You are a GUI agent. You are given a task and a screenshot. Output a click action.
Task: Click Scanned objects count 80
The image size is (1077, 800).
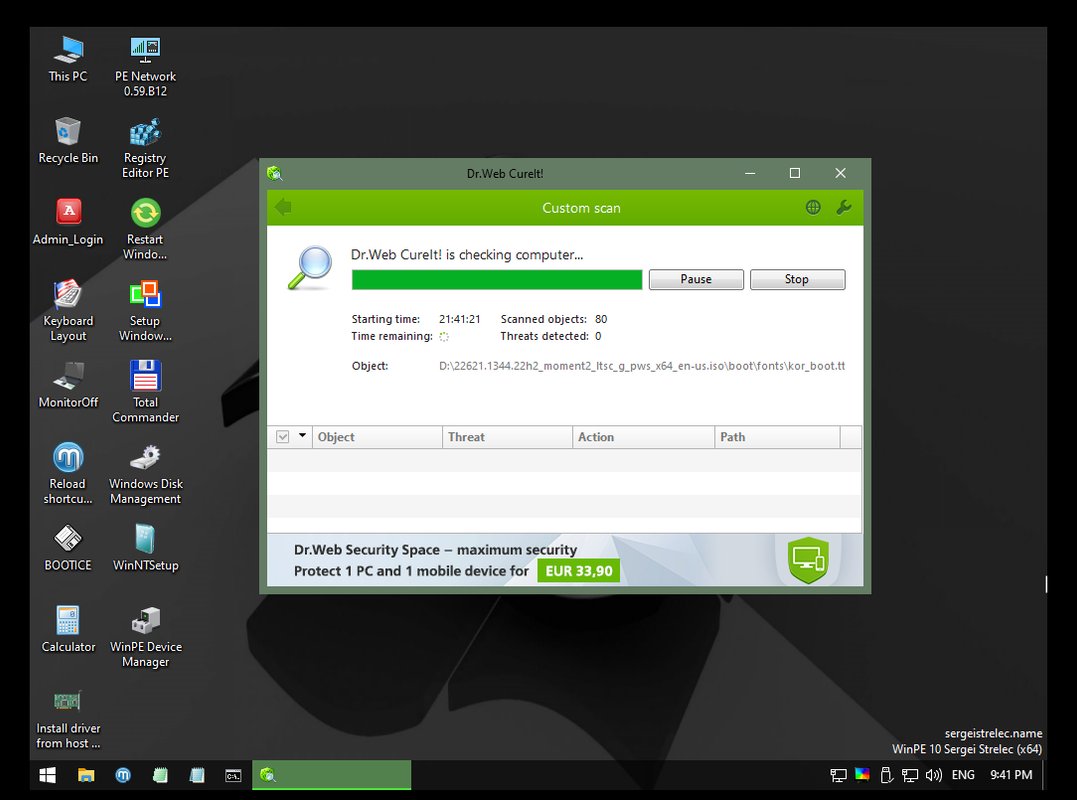[x=601, y=319]
